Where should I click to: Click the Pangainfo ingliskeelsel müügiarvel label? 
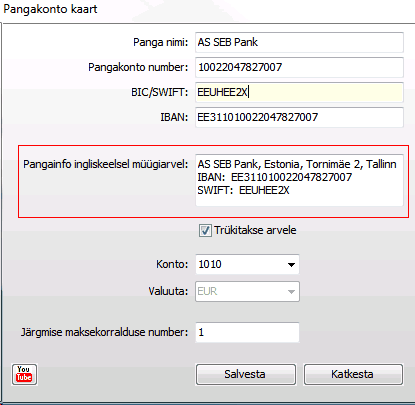click(x=105, y=164)
